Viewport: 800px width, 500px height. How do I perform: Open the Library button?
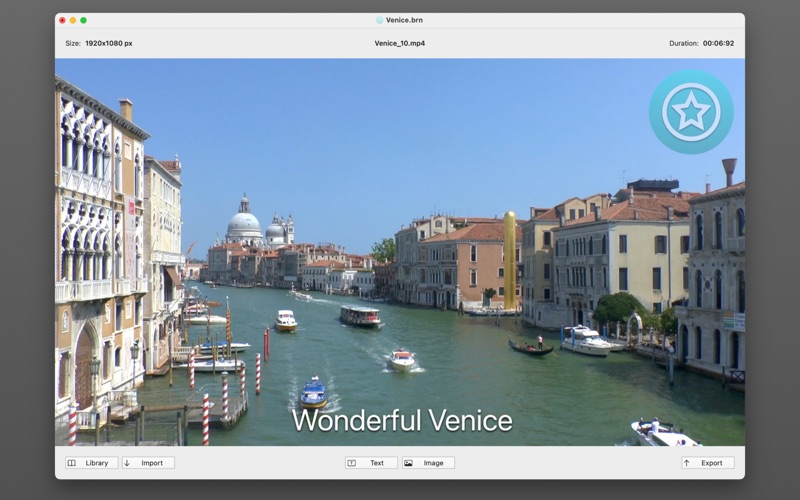pos(91,463)
